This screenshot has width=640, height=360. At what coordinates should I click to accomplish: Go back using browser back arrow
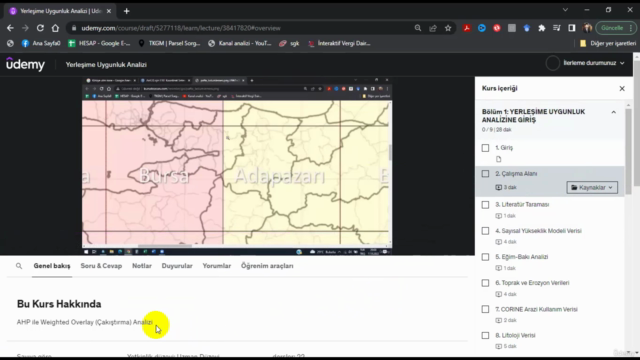pyautogui.click(x=10, y=28)
